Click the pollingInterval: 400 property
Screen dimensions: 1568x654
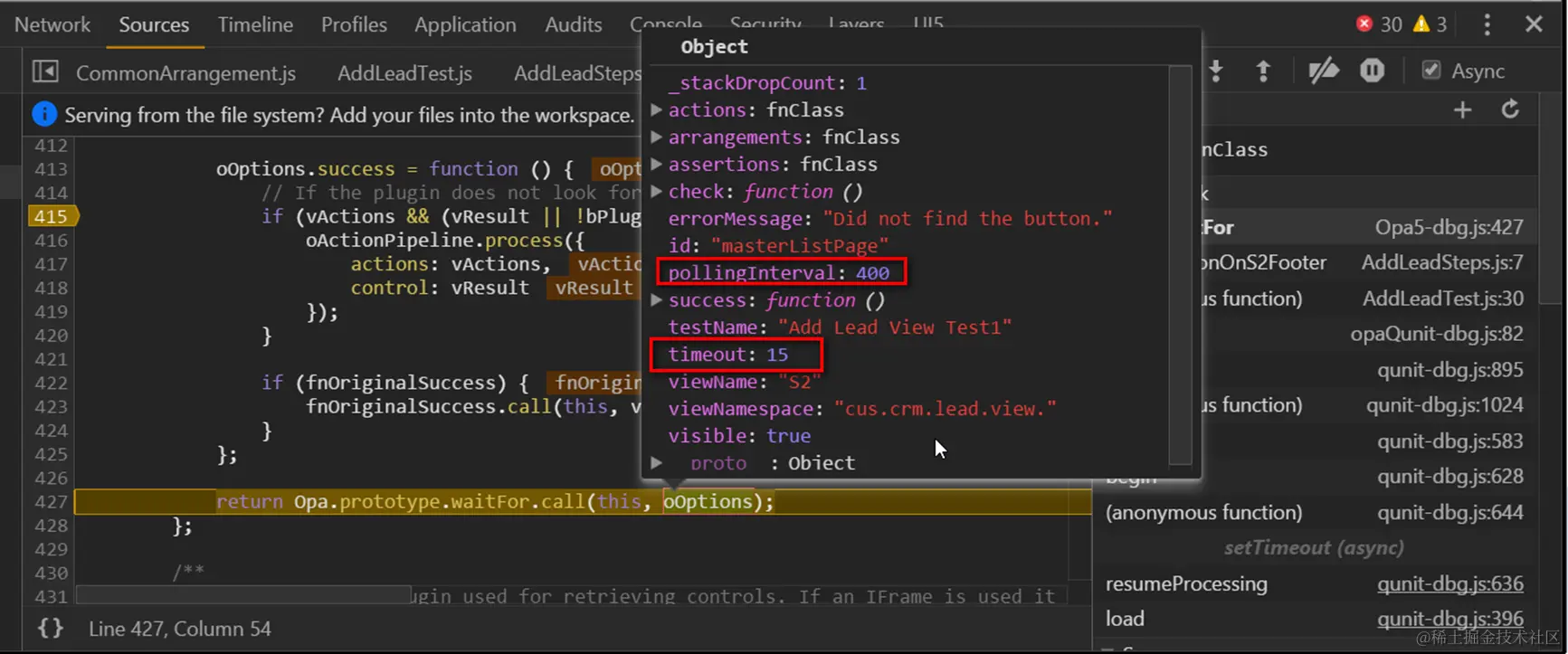point(779,273)
